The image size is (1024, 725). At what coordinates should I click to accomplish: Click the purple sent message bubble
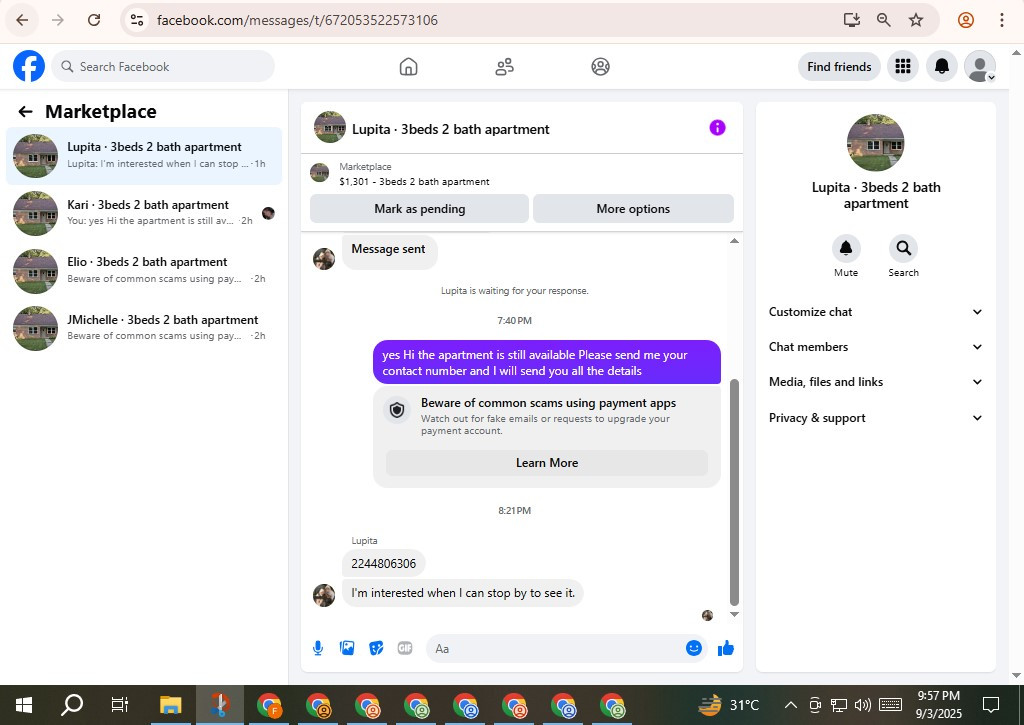[547, 362]
